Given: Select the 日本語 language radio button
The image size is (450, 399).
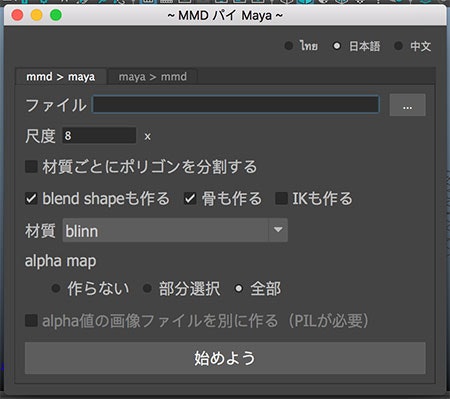Looking at the screenshot, I should (337, 46).
